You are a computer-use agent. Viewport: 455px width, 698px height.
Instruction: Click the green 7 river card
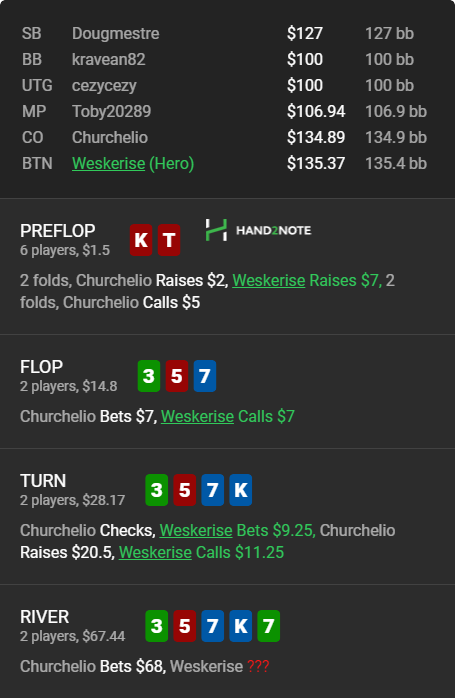[x=268, y=626]
